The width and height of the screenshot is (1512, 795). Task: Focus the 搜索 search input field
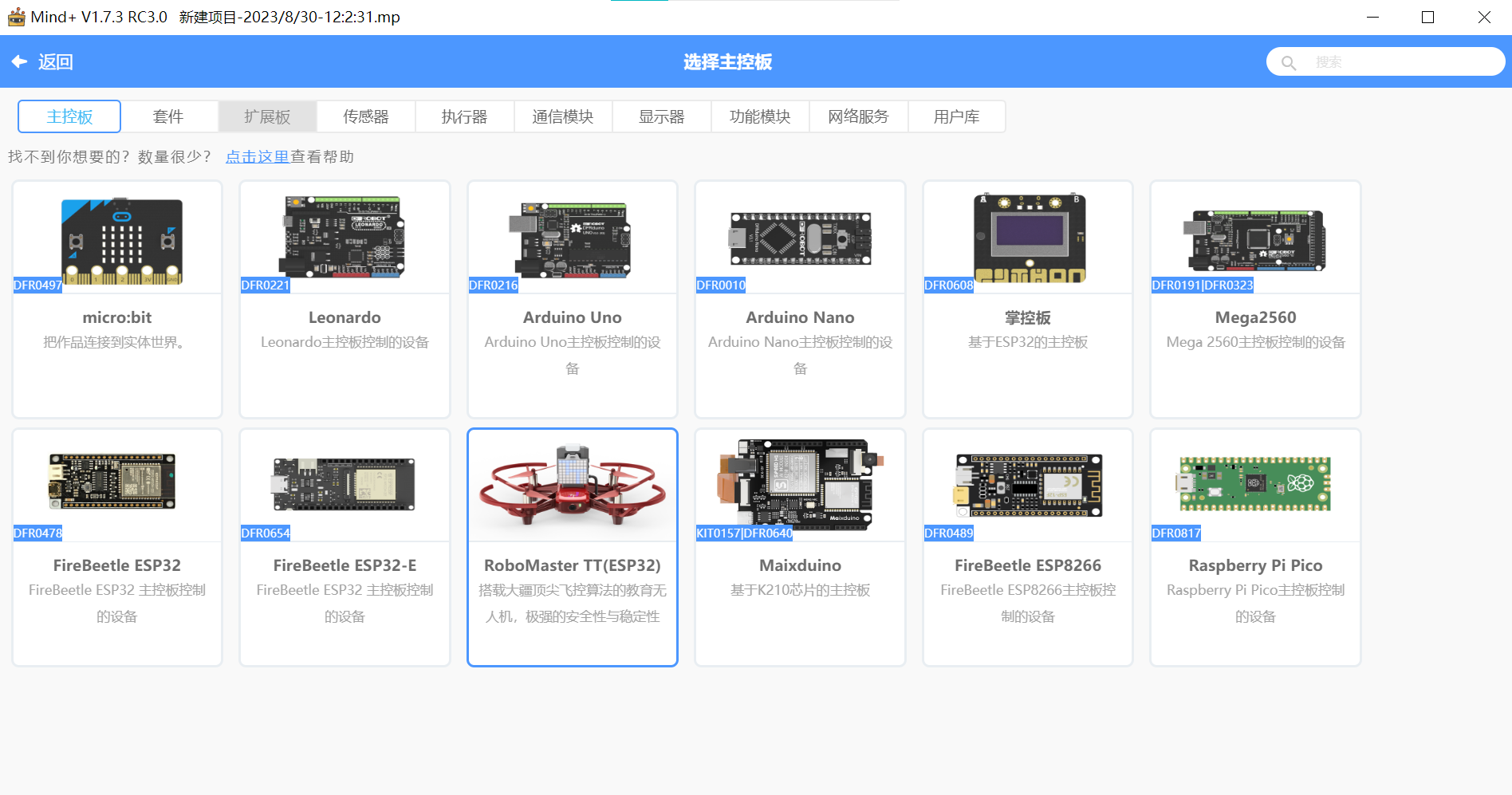[x=1386, y=61]
